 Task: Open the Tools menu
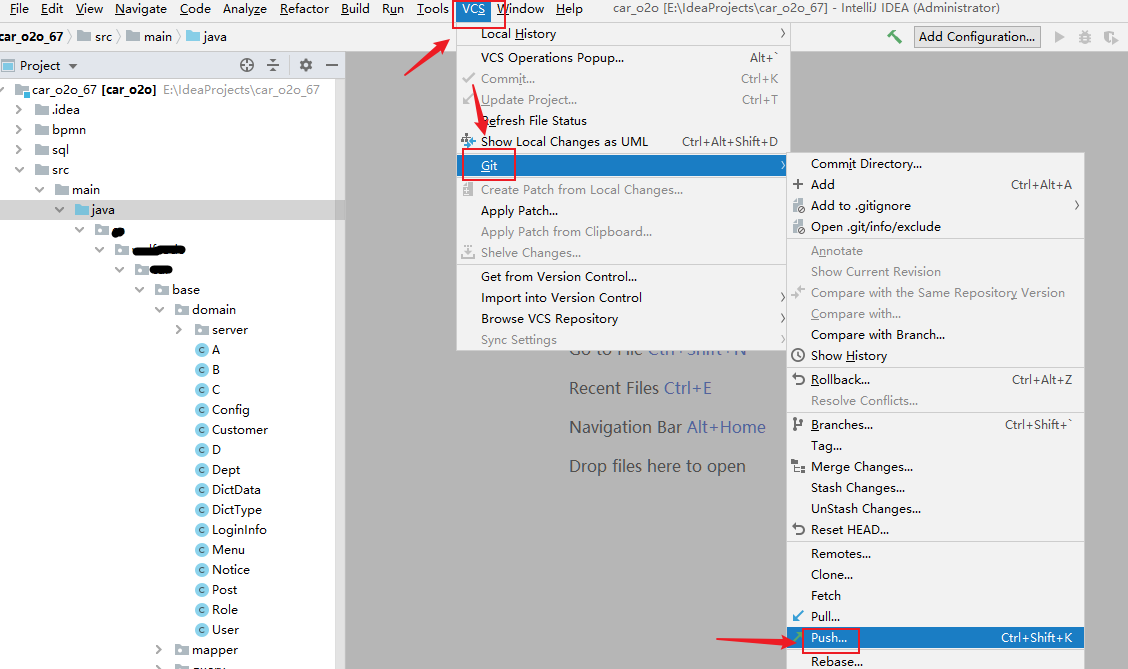pos(432,9)
